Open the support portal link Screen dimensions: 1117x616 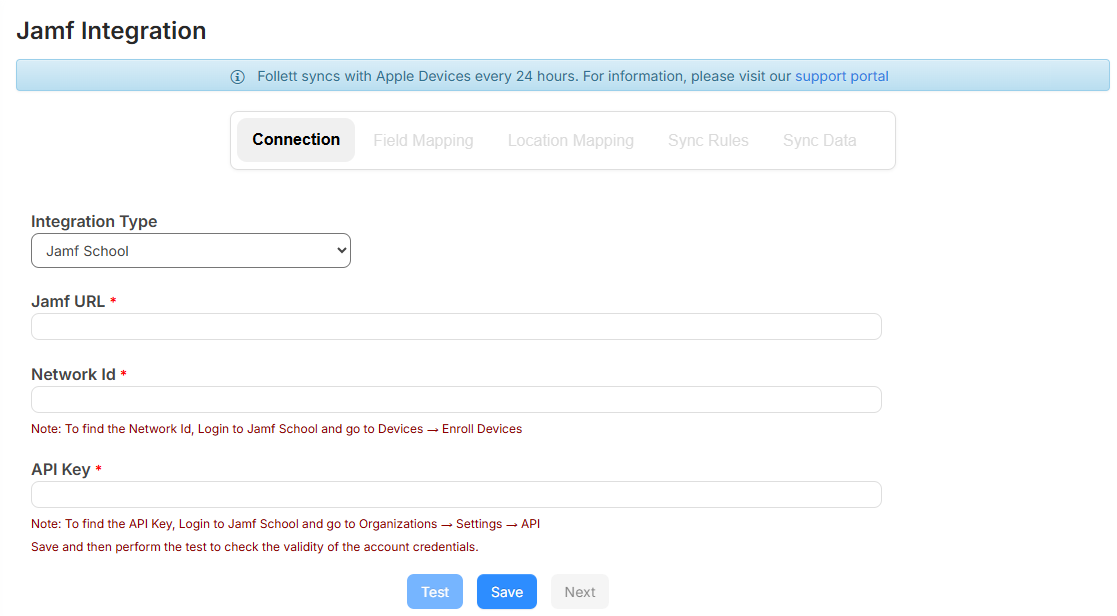pos(841,75)
